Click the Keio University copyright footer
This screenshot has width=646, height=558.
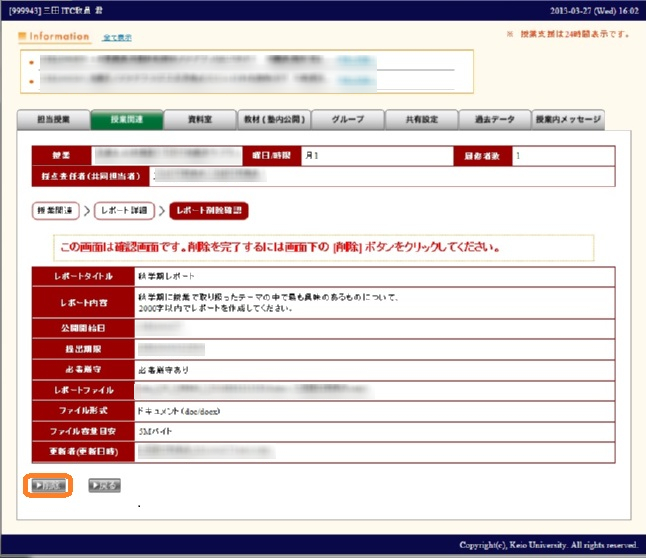(x=547, y=545)
